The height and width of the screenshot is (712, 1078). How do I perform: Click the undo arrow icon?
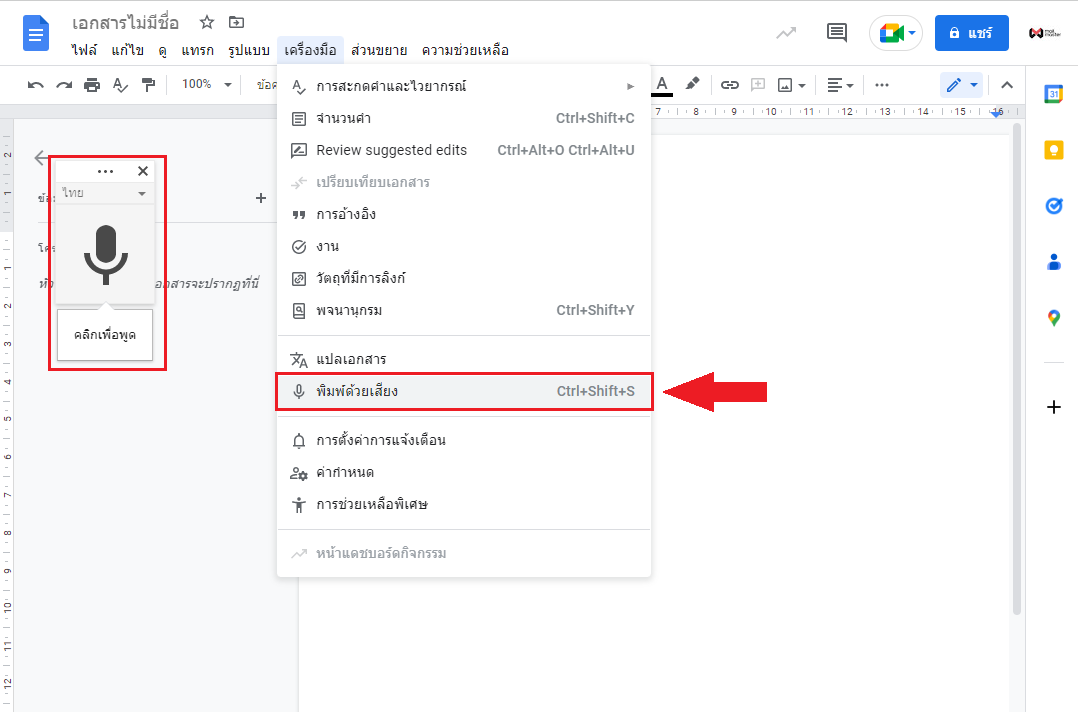click(36, 85)
